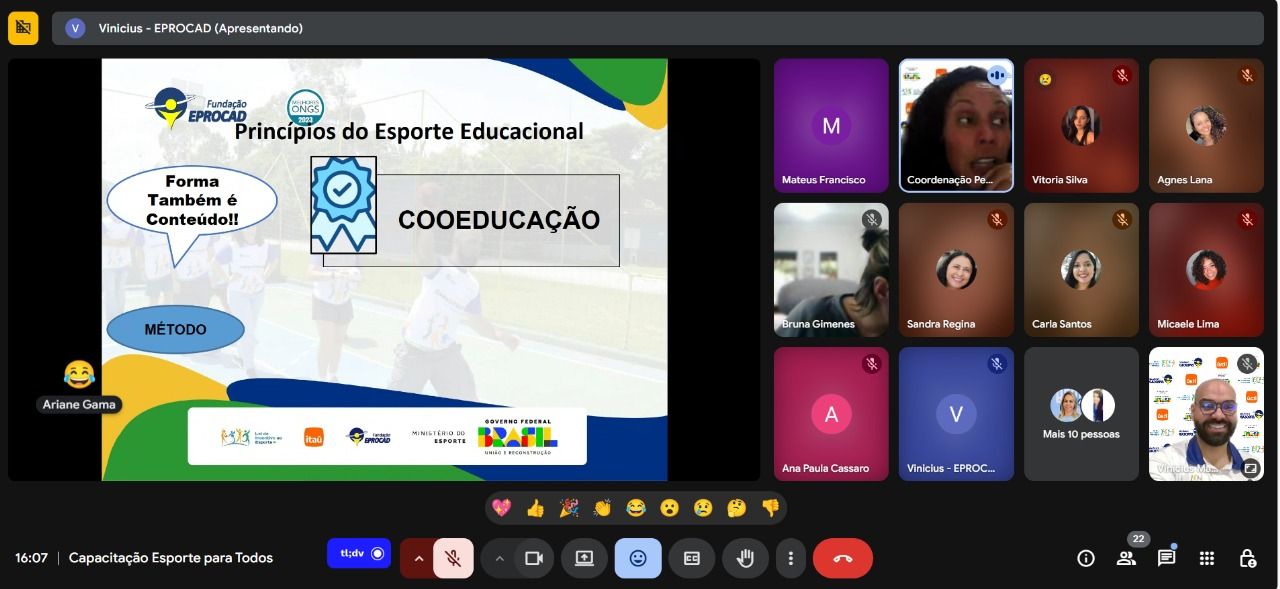Send the thumbs up reaction
This screenshot has width=1280, height=589.
[x=535, y=508]
